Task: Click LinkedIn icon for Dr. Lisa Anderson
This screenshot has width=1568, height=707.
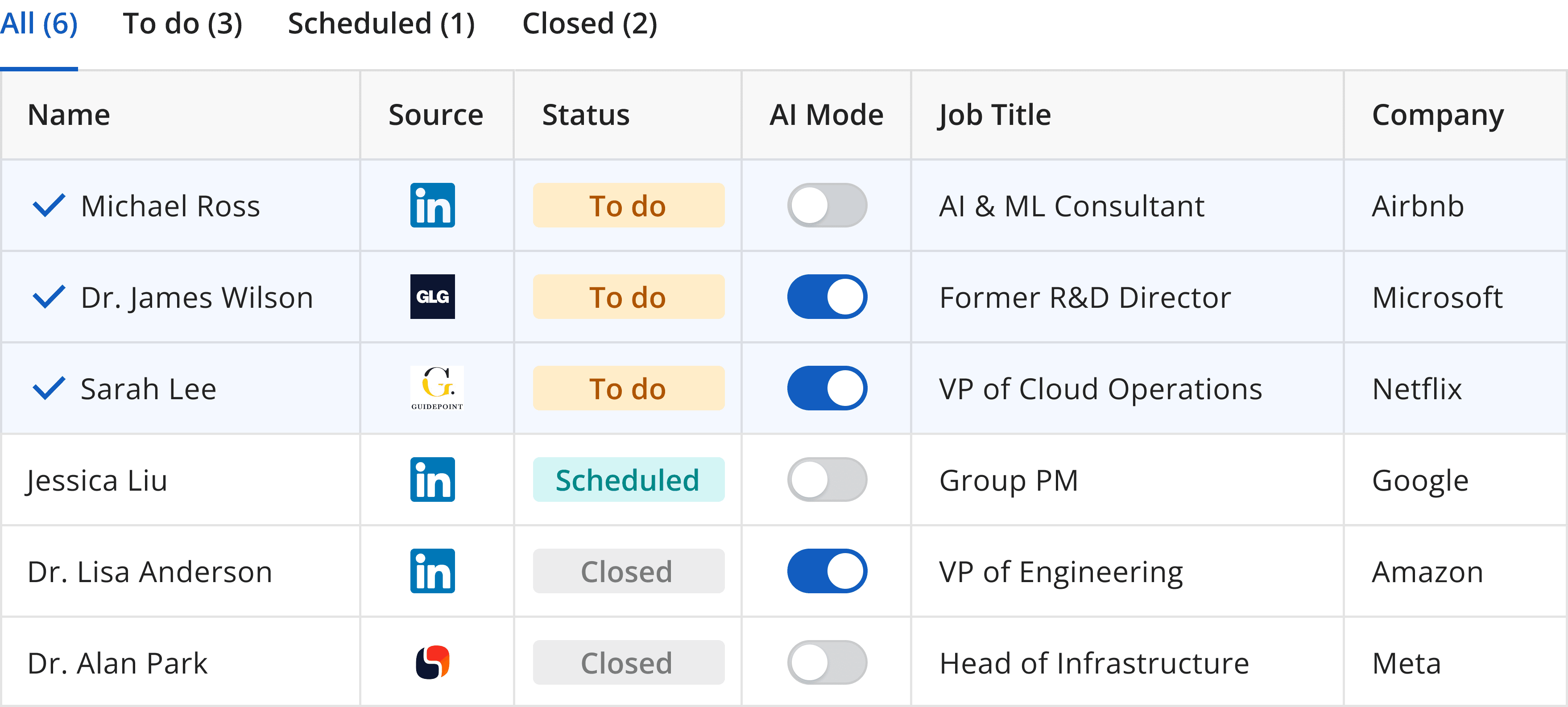Action: (432, 571)
